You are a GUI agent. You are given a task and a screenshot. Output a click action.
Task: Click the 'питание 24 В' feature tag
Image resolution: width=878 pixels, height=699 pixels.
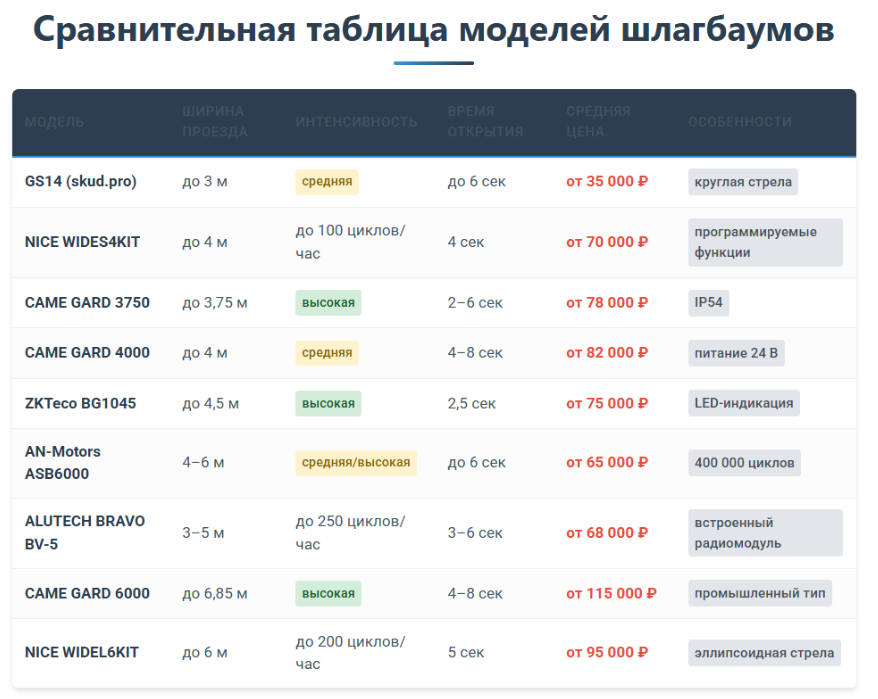(x=736, y=353)
